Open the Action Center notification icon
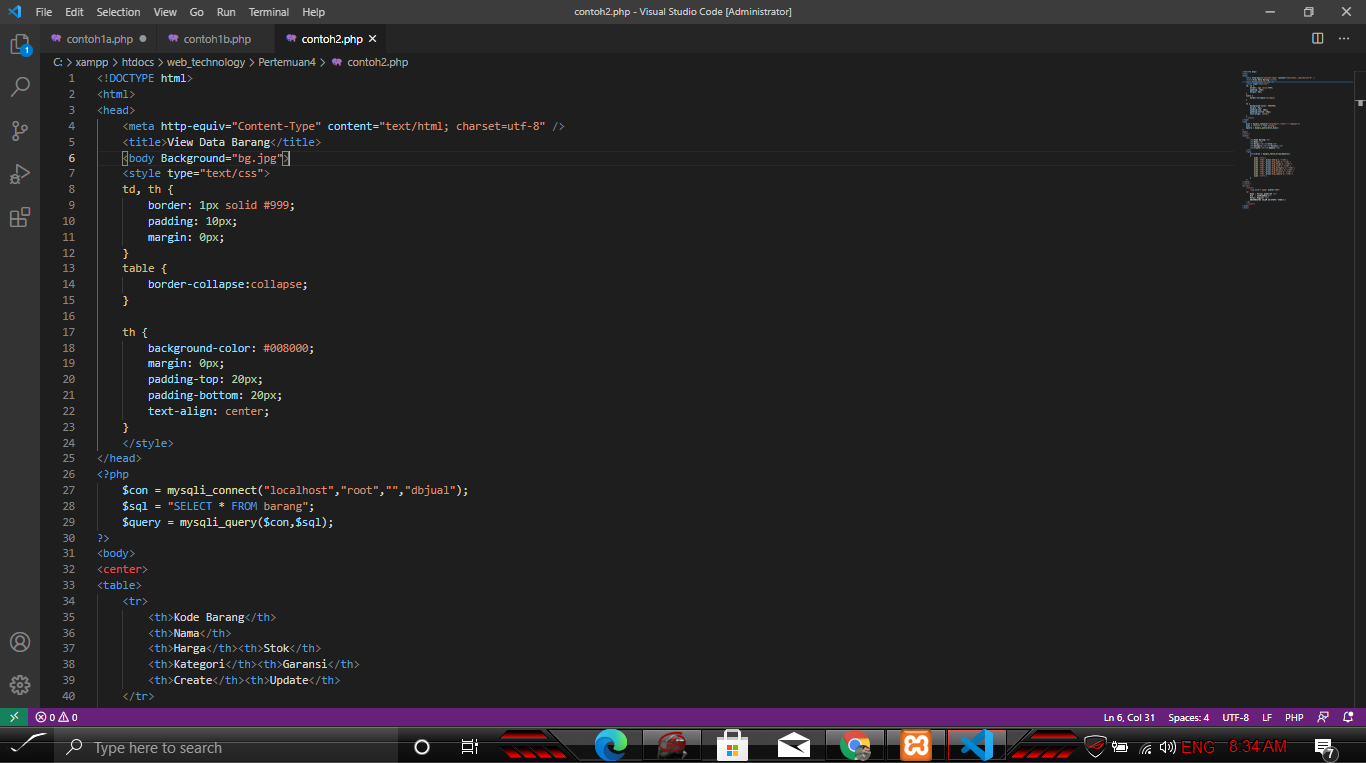Image resolution: width=1366 pixels, height=763 pixels. coord(1325,748)
